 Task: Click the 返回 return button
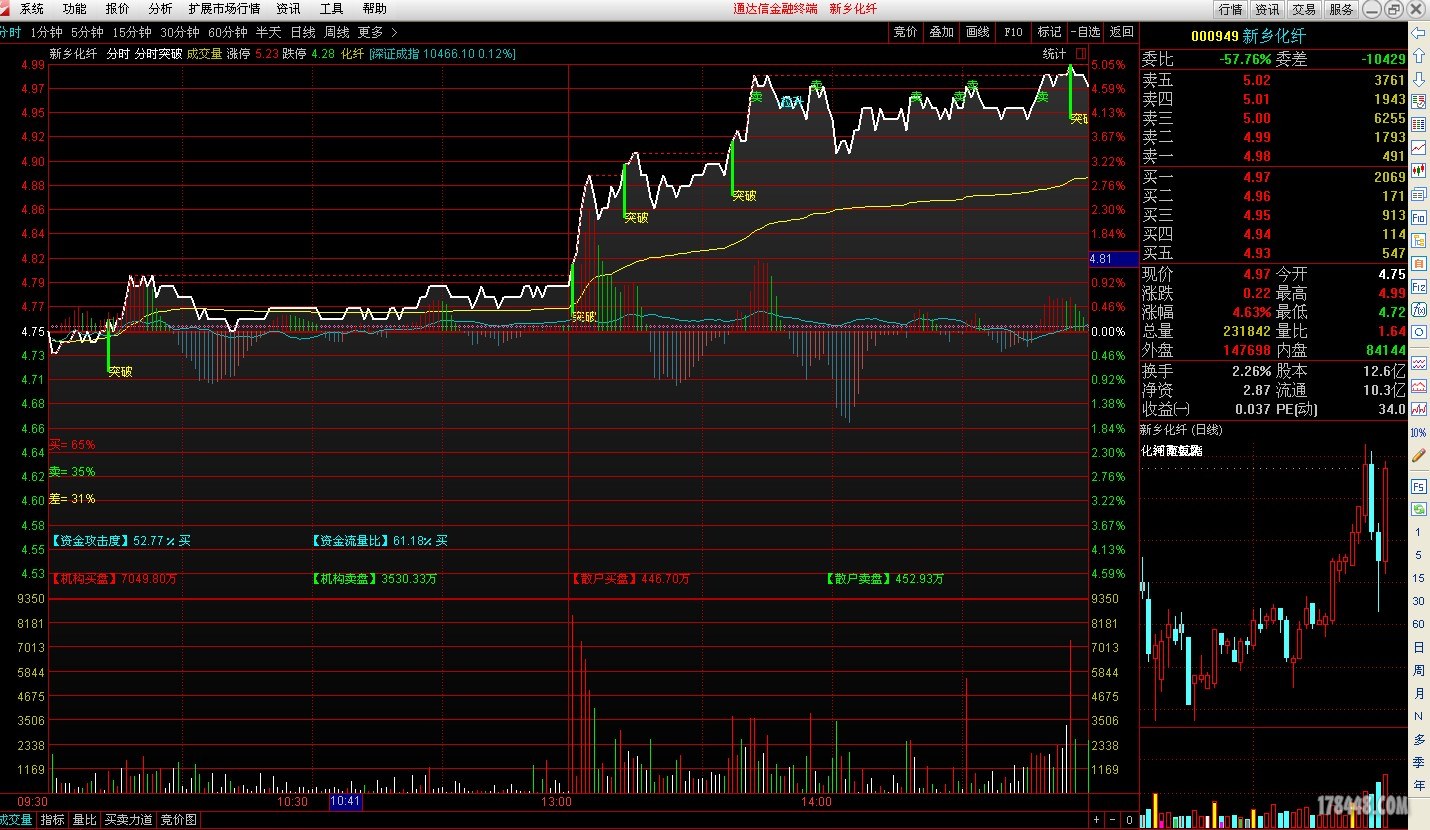click(1121, 32)
